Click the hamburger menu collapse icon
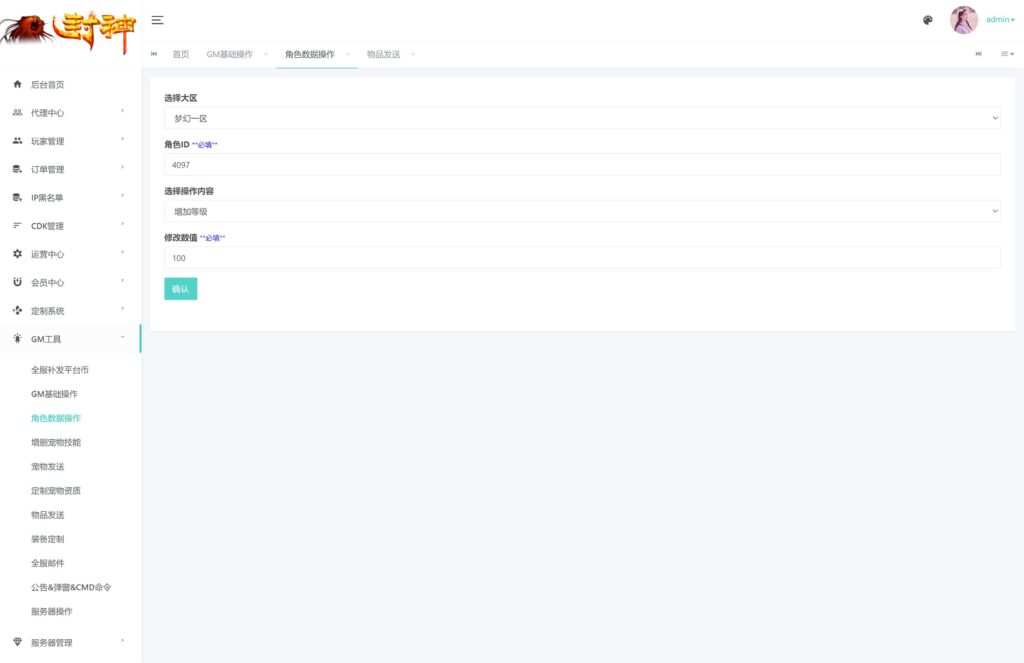The height and width of the screenshot is (663, 1024). click(x=157, y=20)
